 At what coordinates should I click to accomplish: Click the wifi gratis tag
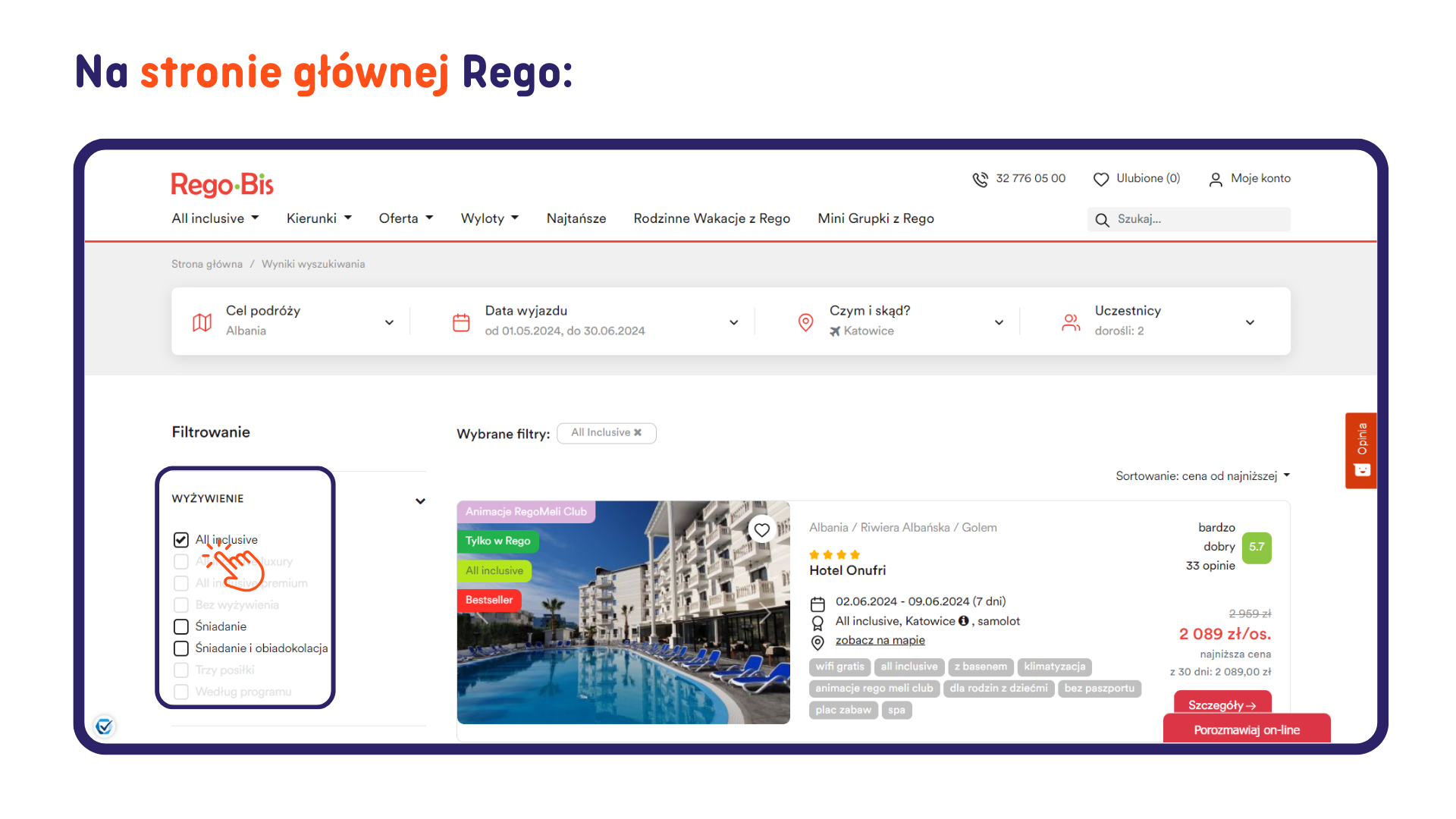pyautogui.click(x=839, y=667)
